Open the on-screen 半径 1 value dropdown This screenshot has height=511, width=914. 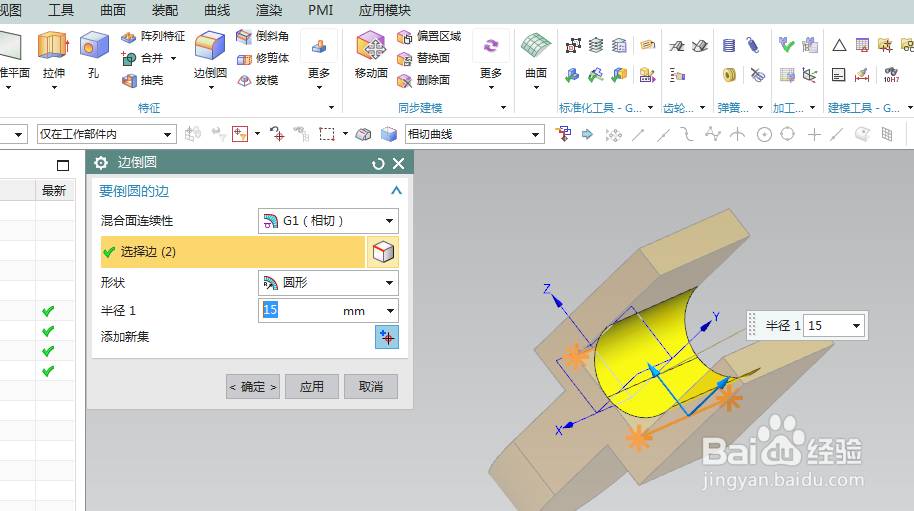(x=856, y=326)
